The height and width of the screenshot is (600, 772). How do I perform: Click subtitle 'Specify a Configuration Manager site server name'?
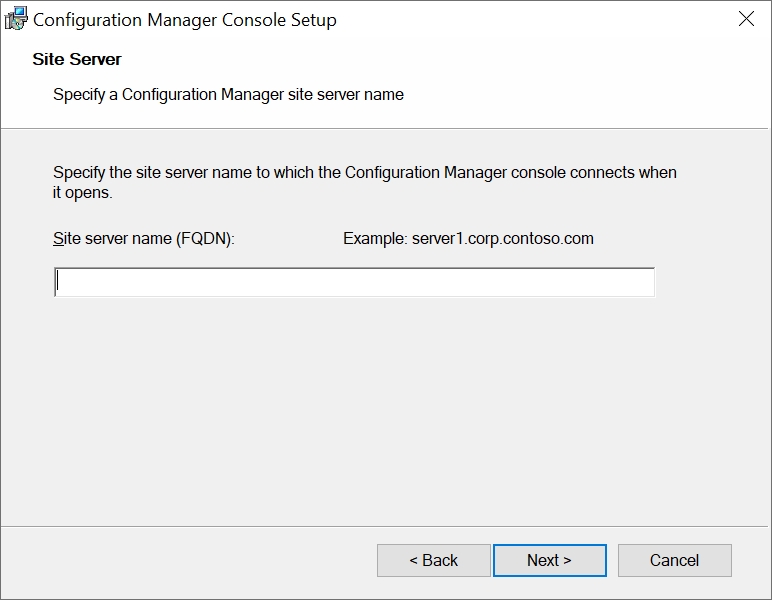[228, 95]
